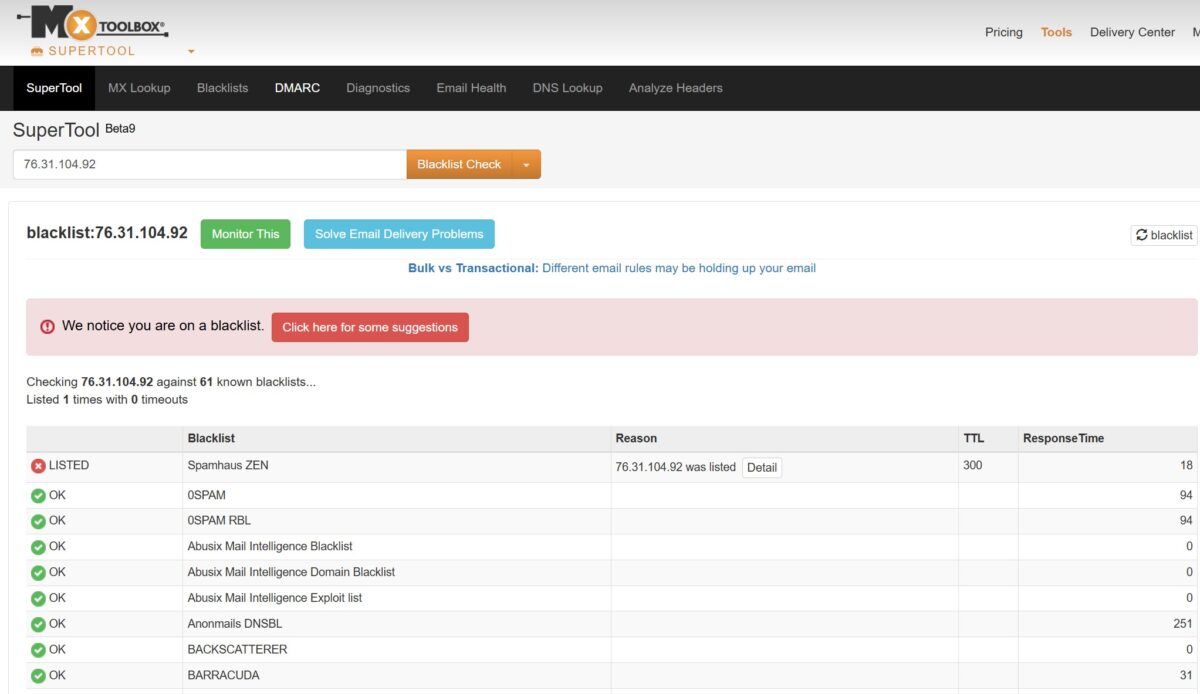
Task: Open the Blacklist Check dropdown arrow
Action: point(526,165)
